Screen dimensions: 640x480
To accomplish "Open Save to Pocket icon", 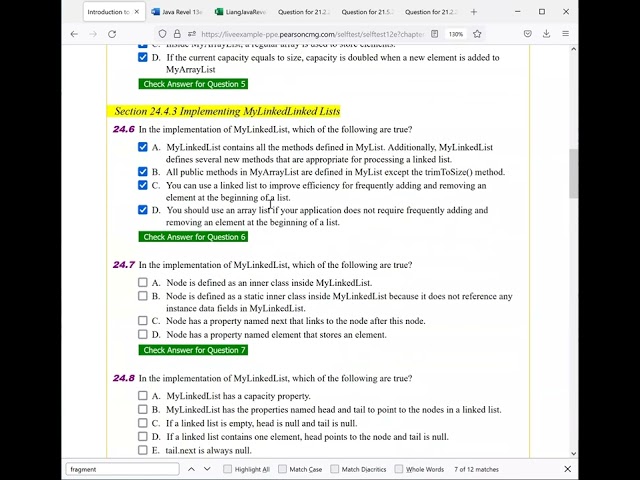I will pyautogui.click(x=527, y=34).
